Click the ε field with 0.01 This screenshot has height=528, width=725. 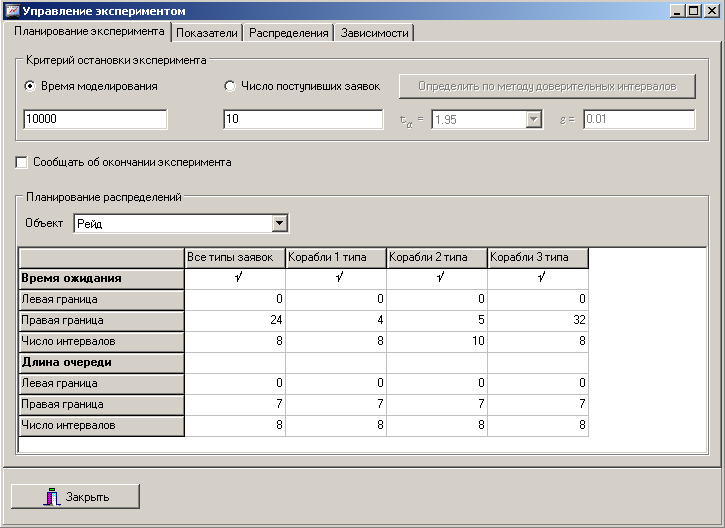(x=639, y=119)
